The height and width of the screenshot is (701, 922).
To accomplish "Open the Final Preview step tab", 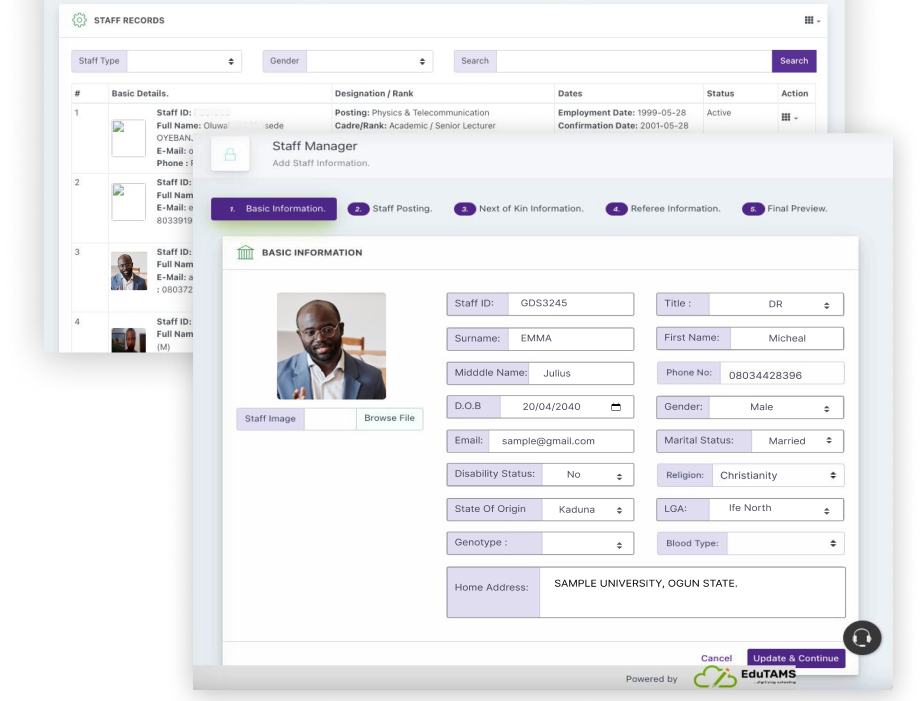I will click(785, 209).
